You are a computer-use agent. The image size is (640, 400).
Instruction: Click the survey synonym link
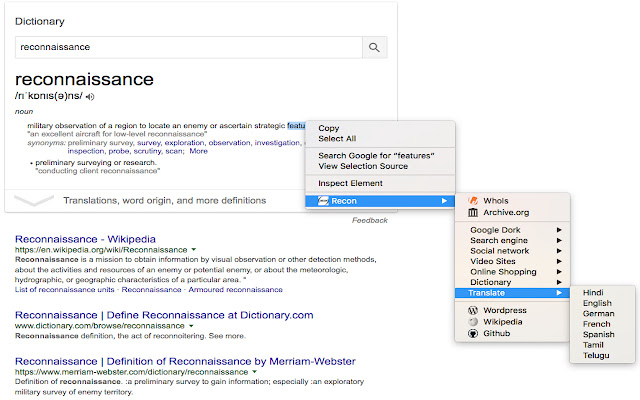click(149, 143)
